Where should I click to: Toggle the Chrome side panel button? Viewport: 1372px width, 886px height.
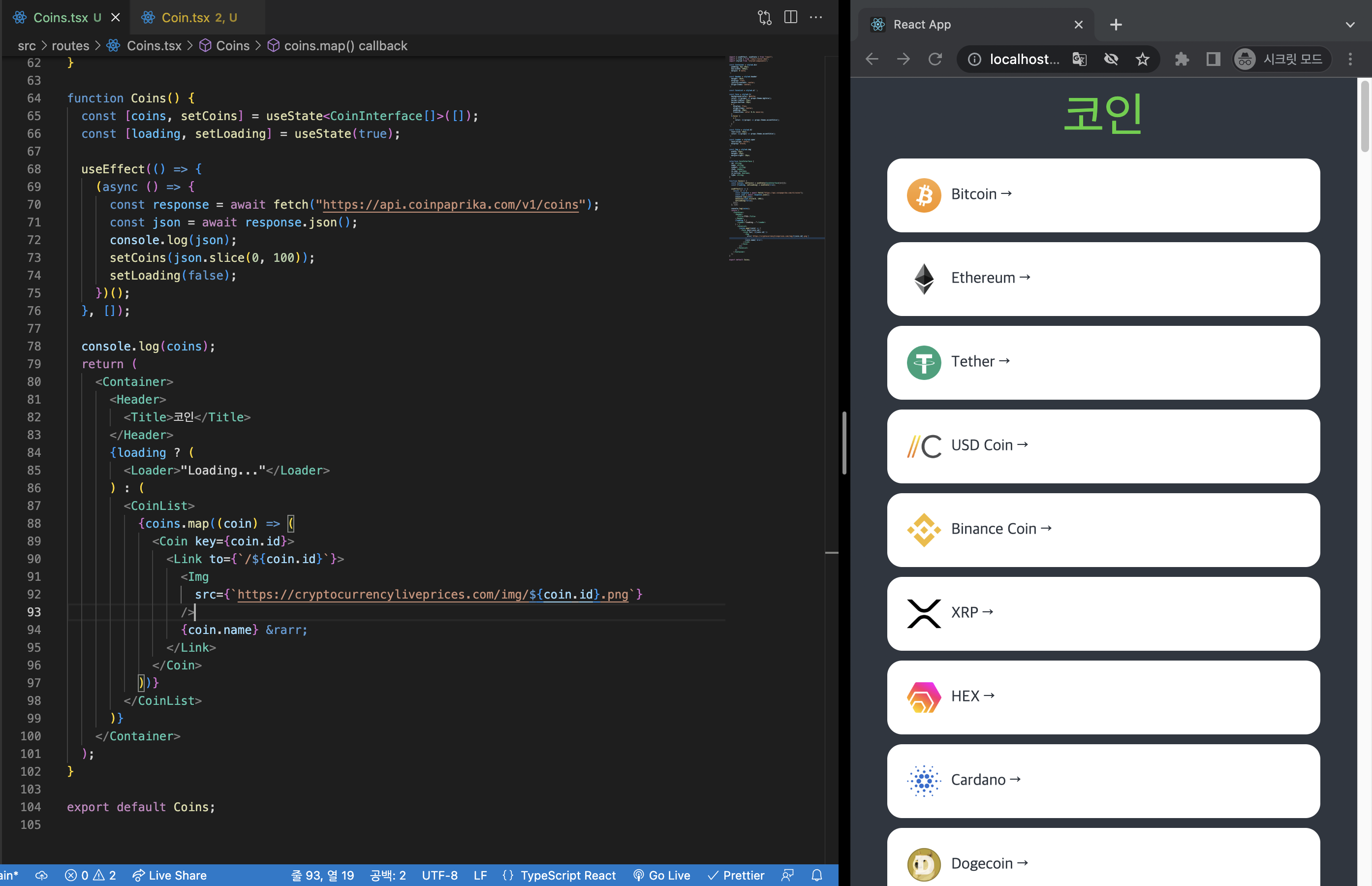click(1213, 59)
